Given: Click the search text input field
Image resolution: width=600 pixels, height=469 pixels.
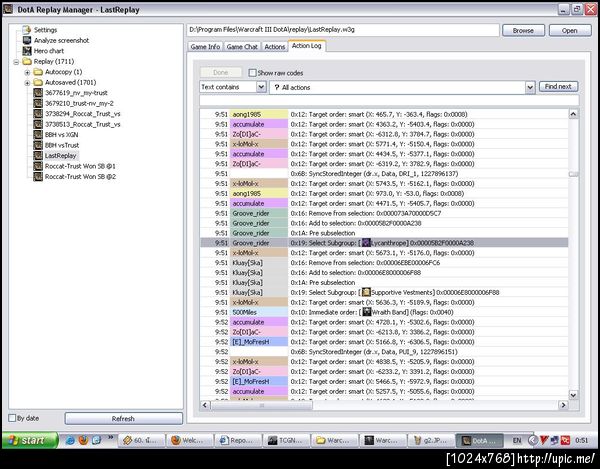Looking at the screenshot, I should pyautogui.click(x=389, y=100).
